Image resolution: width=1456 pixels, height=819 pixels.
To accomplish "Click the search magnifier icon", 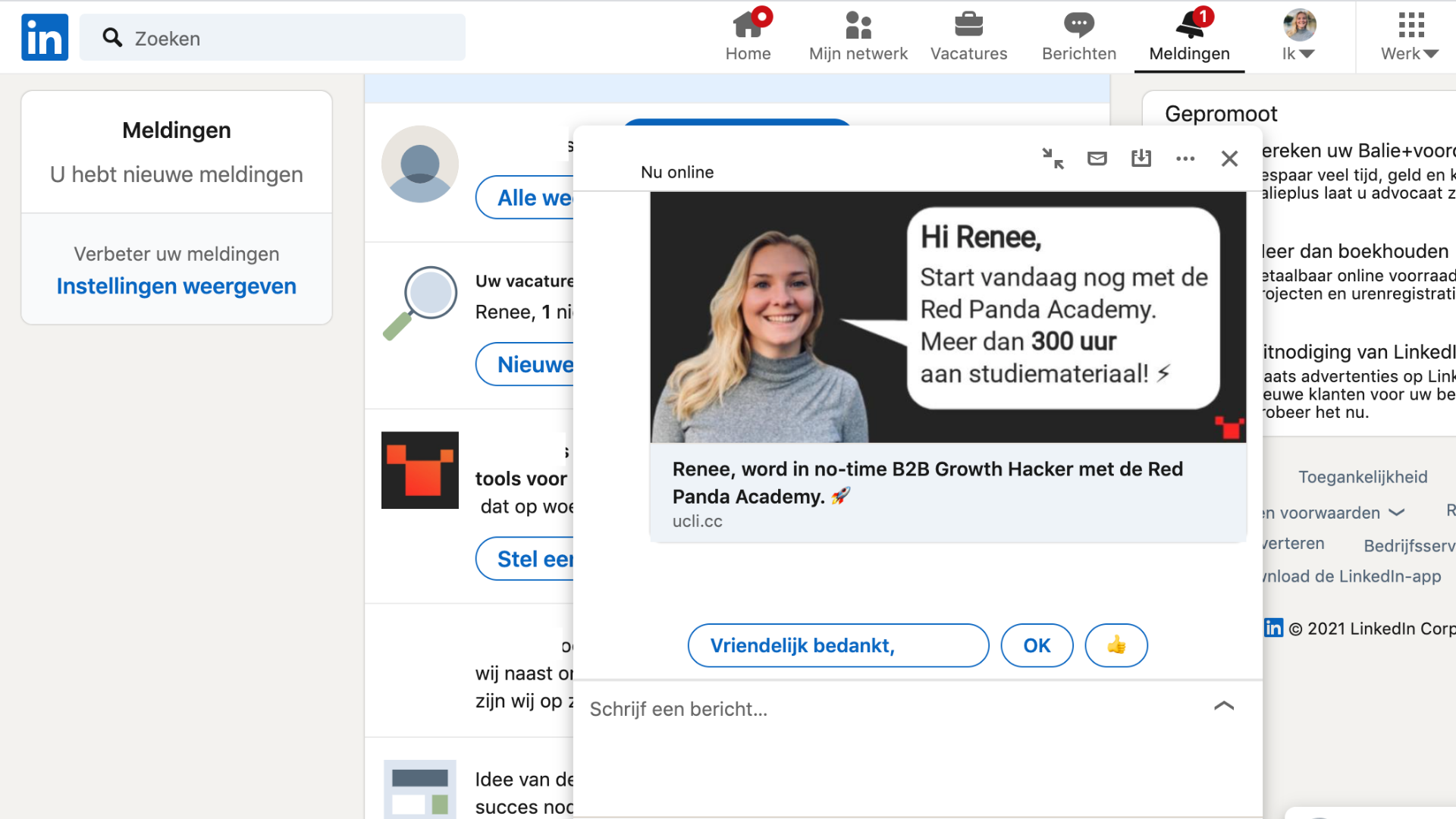I will [112, 37].
